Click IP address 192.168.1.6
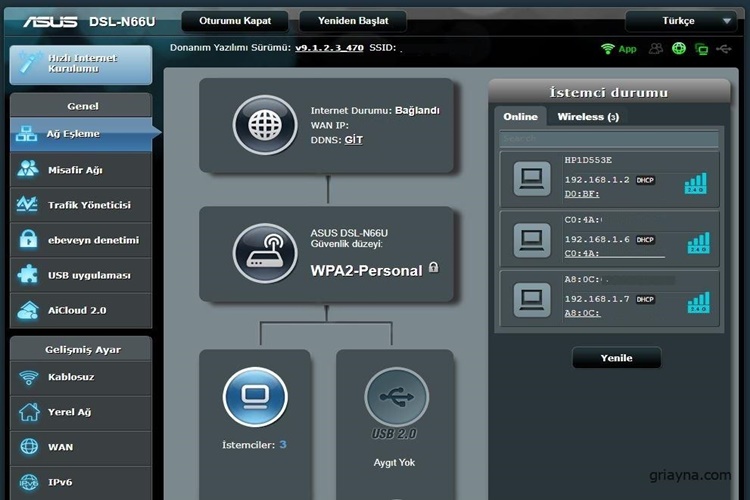The image size is (750, 500). tap(597, 239)
